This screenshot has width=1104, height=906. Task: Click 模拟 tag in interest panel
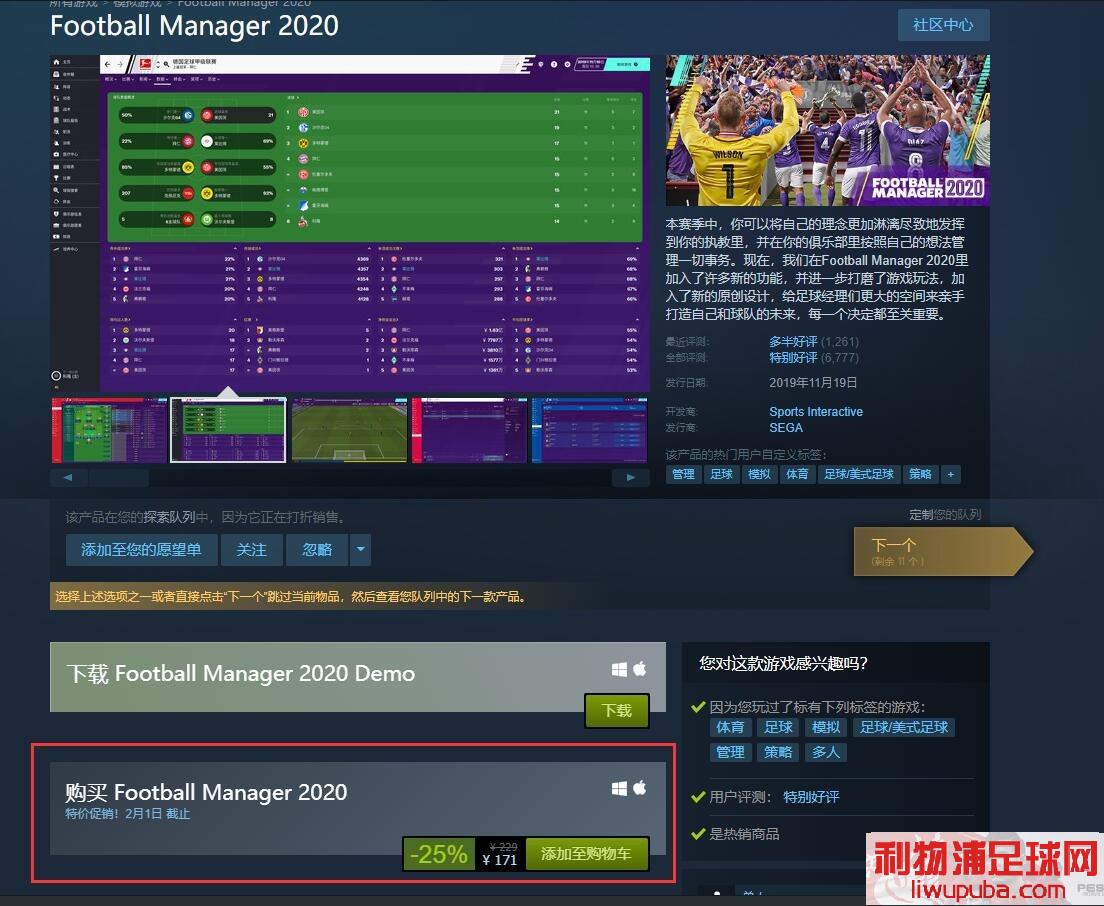(825, 727)
